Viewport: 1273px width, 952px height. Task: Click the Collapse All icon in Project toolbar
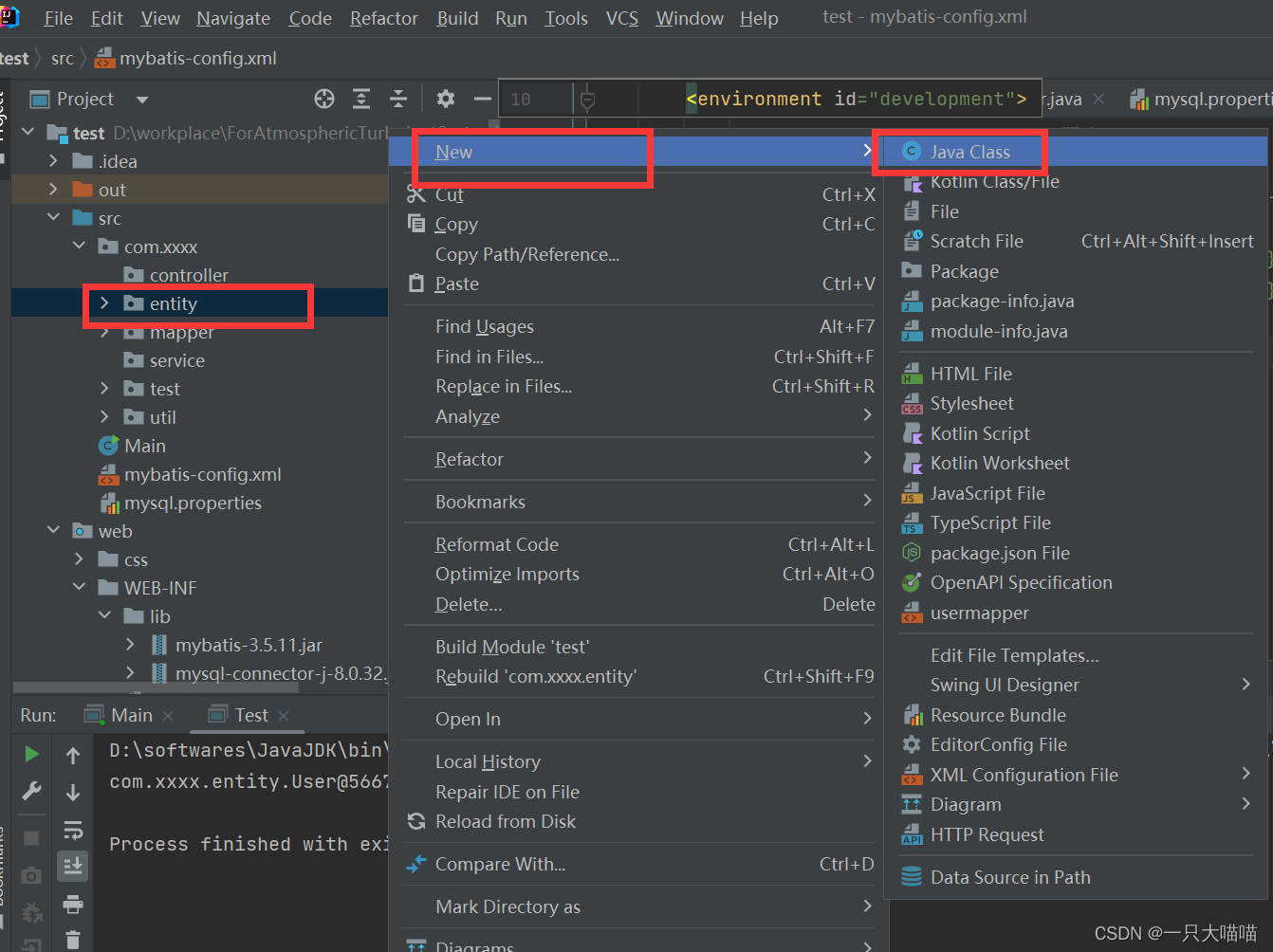pos(398,99)
